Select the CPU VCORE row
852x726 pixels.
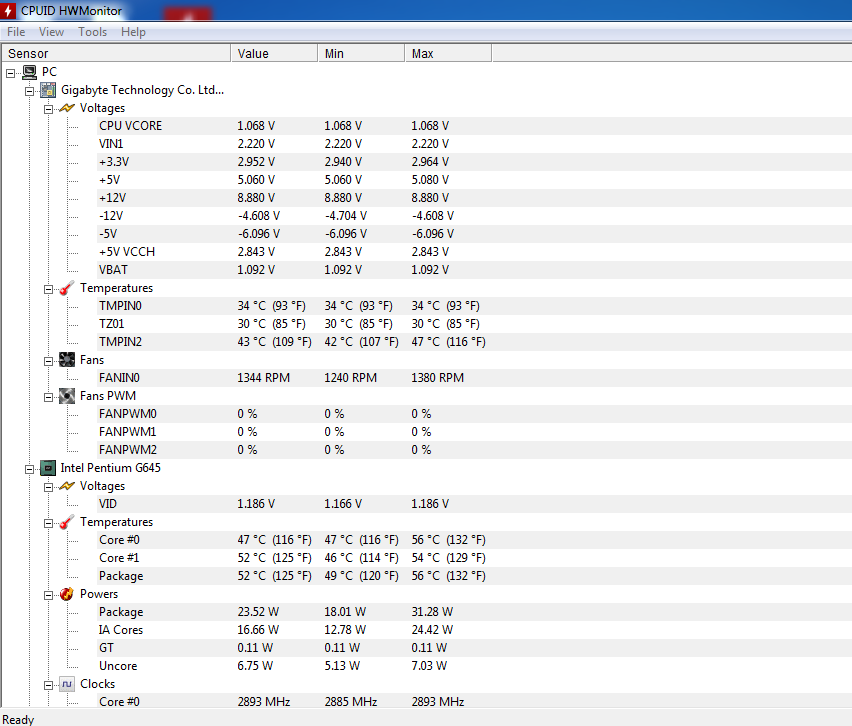coord(473,126)
